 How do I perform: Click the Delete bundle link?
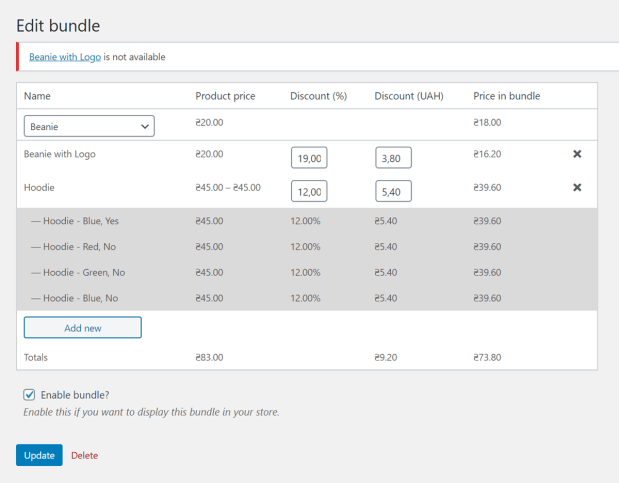coord(84,456)
